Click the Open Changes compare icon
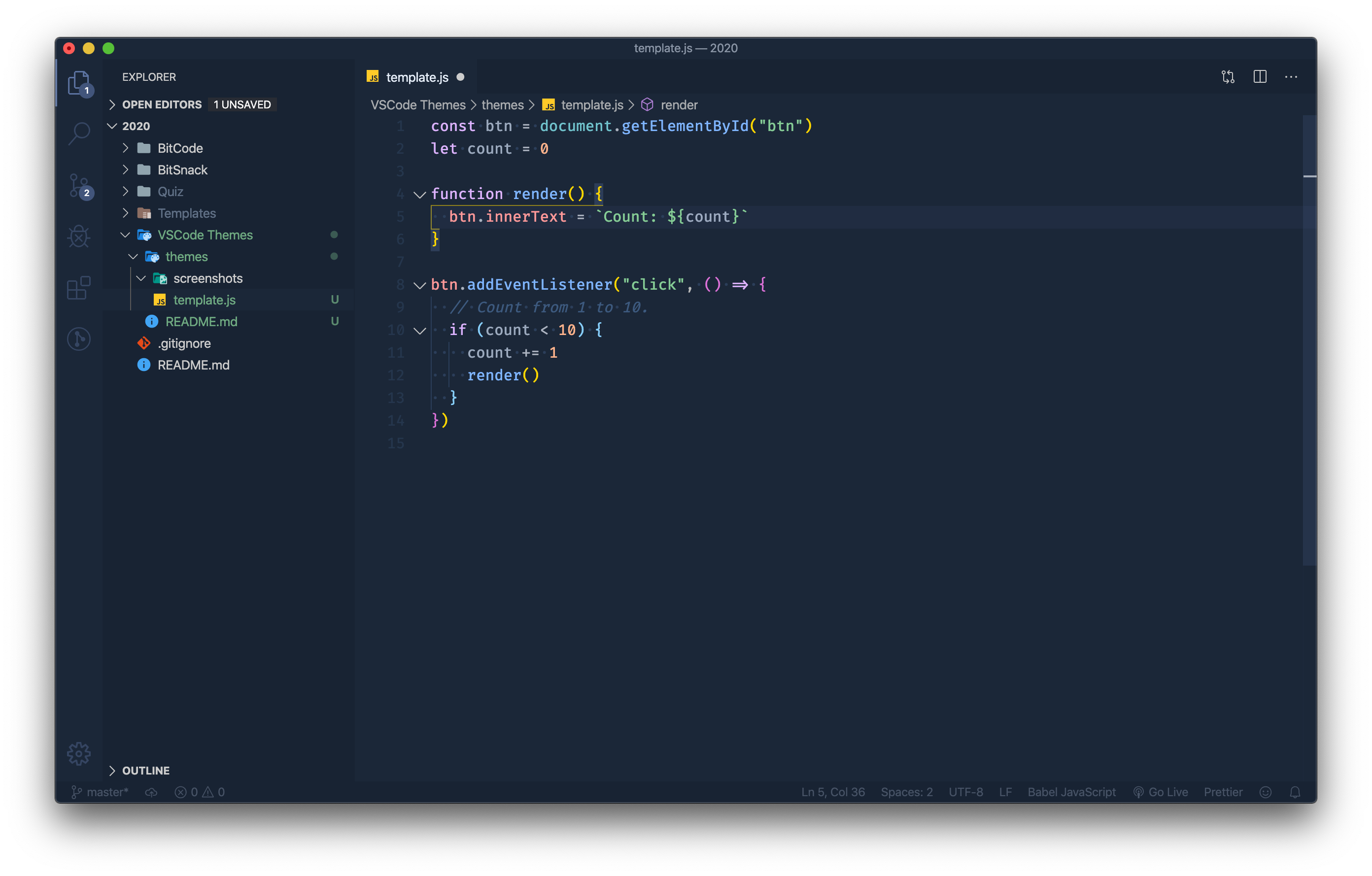1372x876 pixels. [1228, 77]
